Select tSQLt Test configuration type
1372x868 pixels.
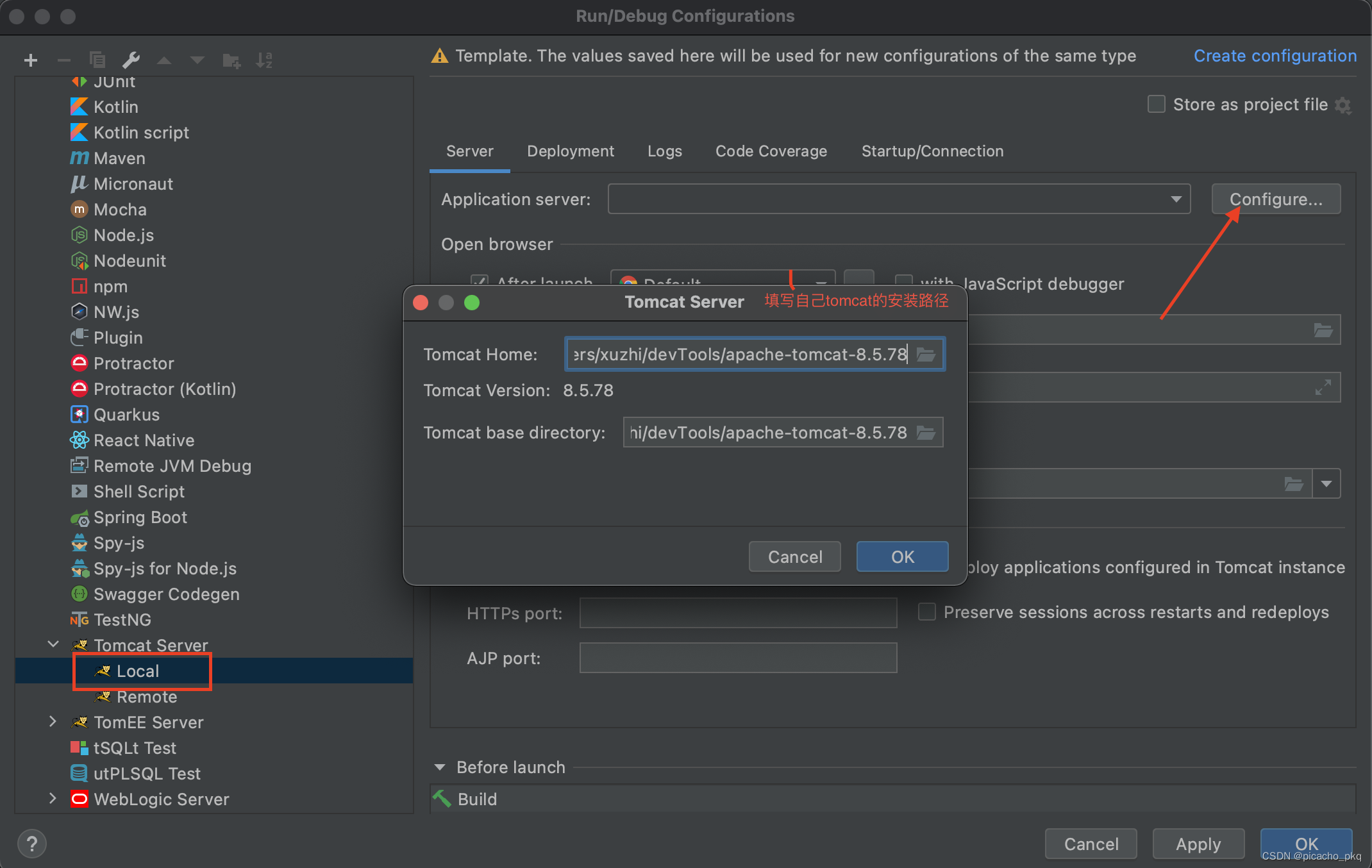(x=135, y=747)
